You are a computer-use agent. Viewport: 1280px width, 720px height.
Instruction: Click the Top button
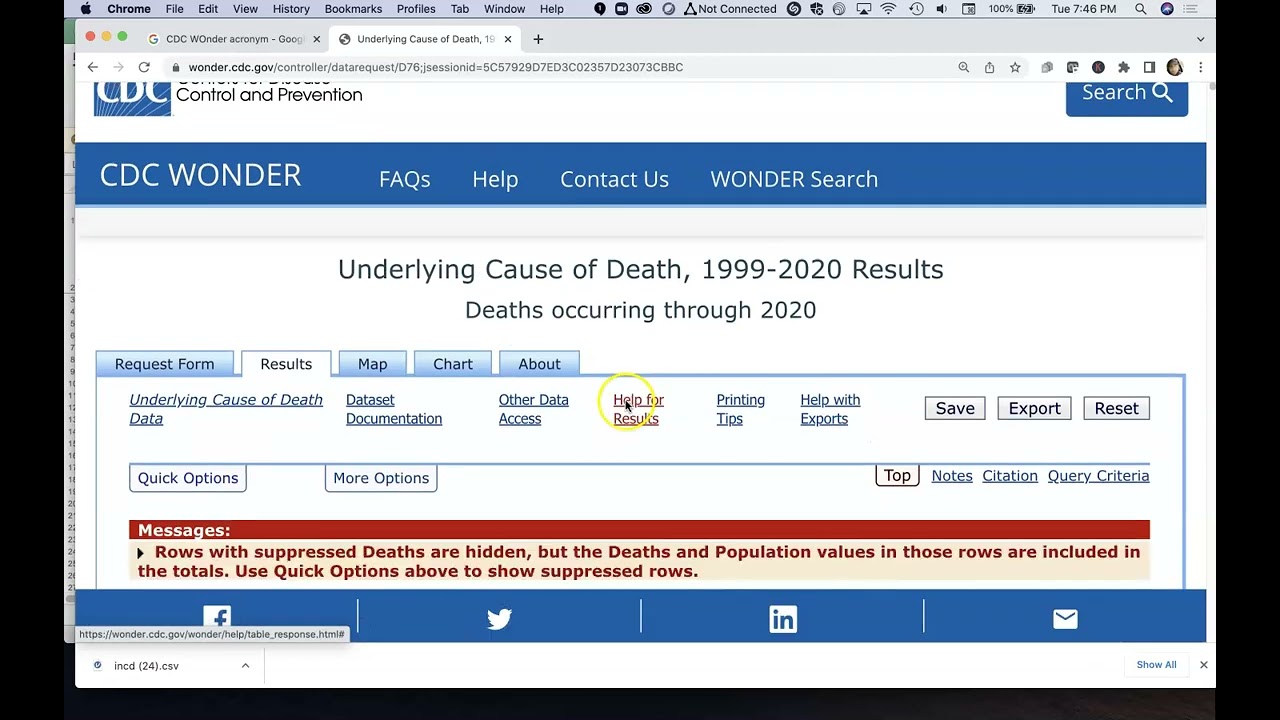[897, 476]
